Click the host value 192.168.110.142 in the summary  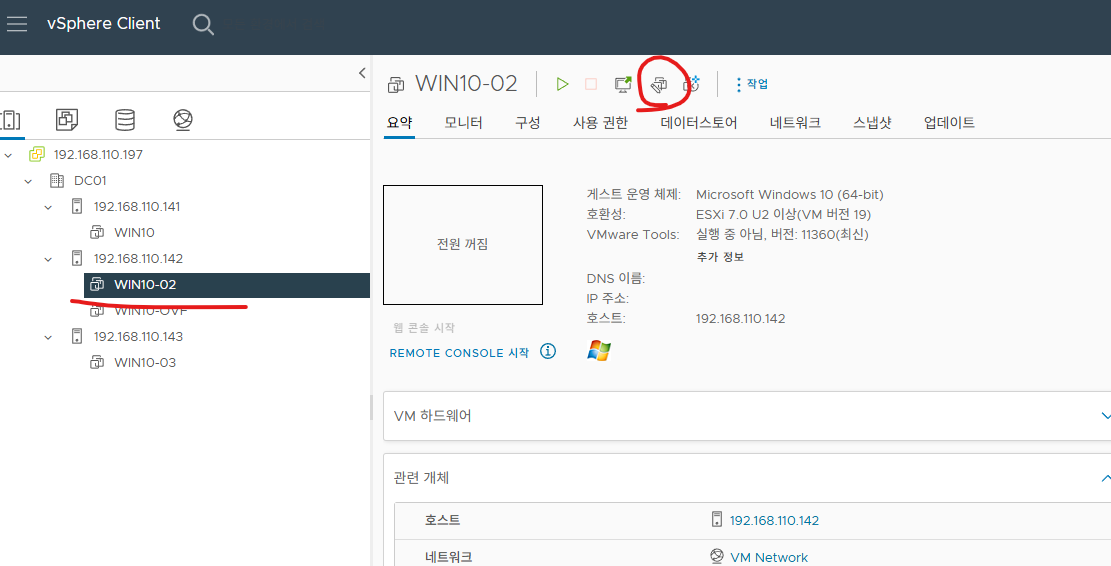click(740, 319)
